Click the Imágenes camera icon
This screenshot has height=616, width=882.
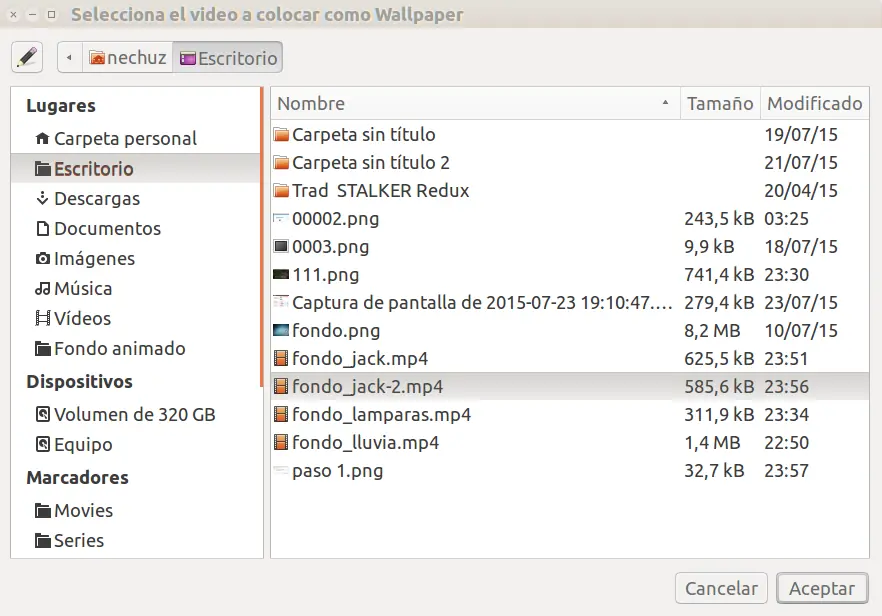42,258
